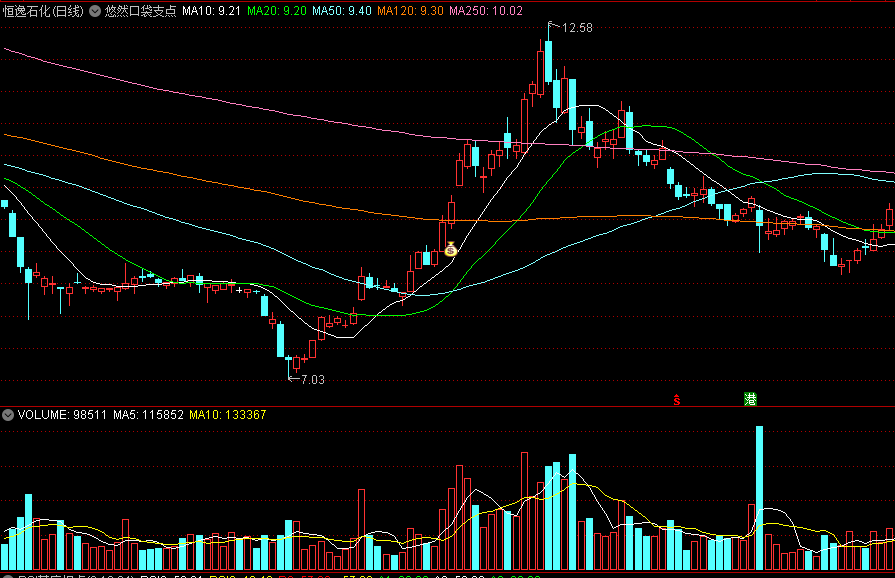Click the VOLUME: 98511 label
The height and width of the screenshot is (578, 895).
pos(62,415)
